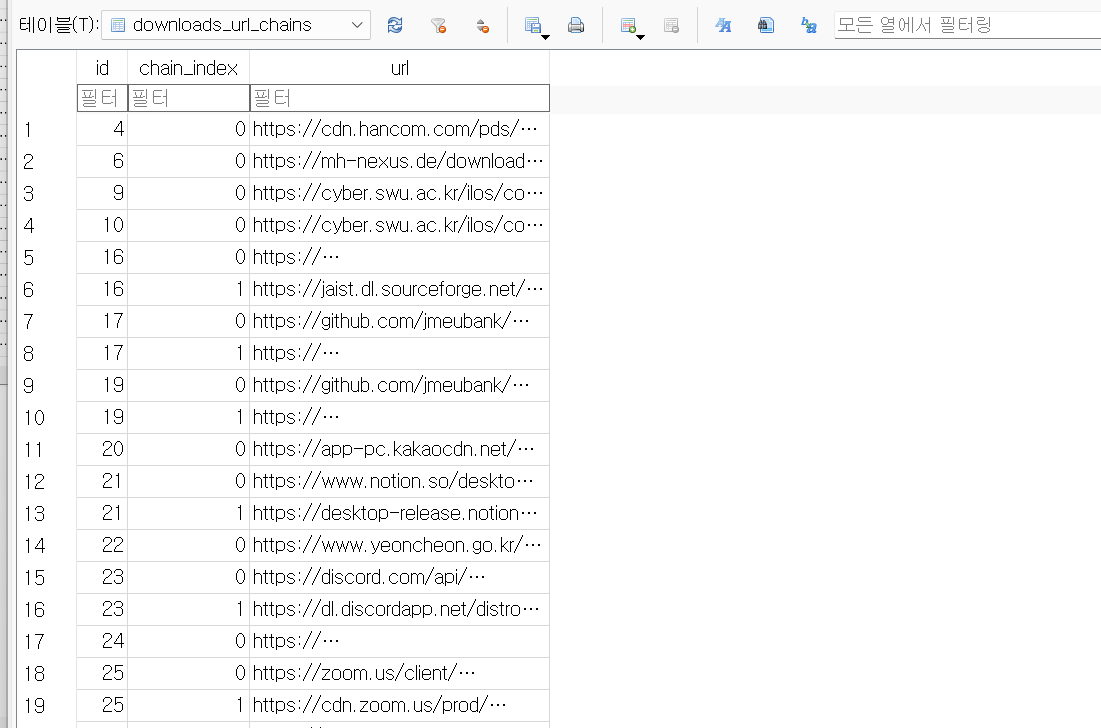Select chain_index cell in row 6

[189, 289]
